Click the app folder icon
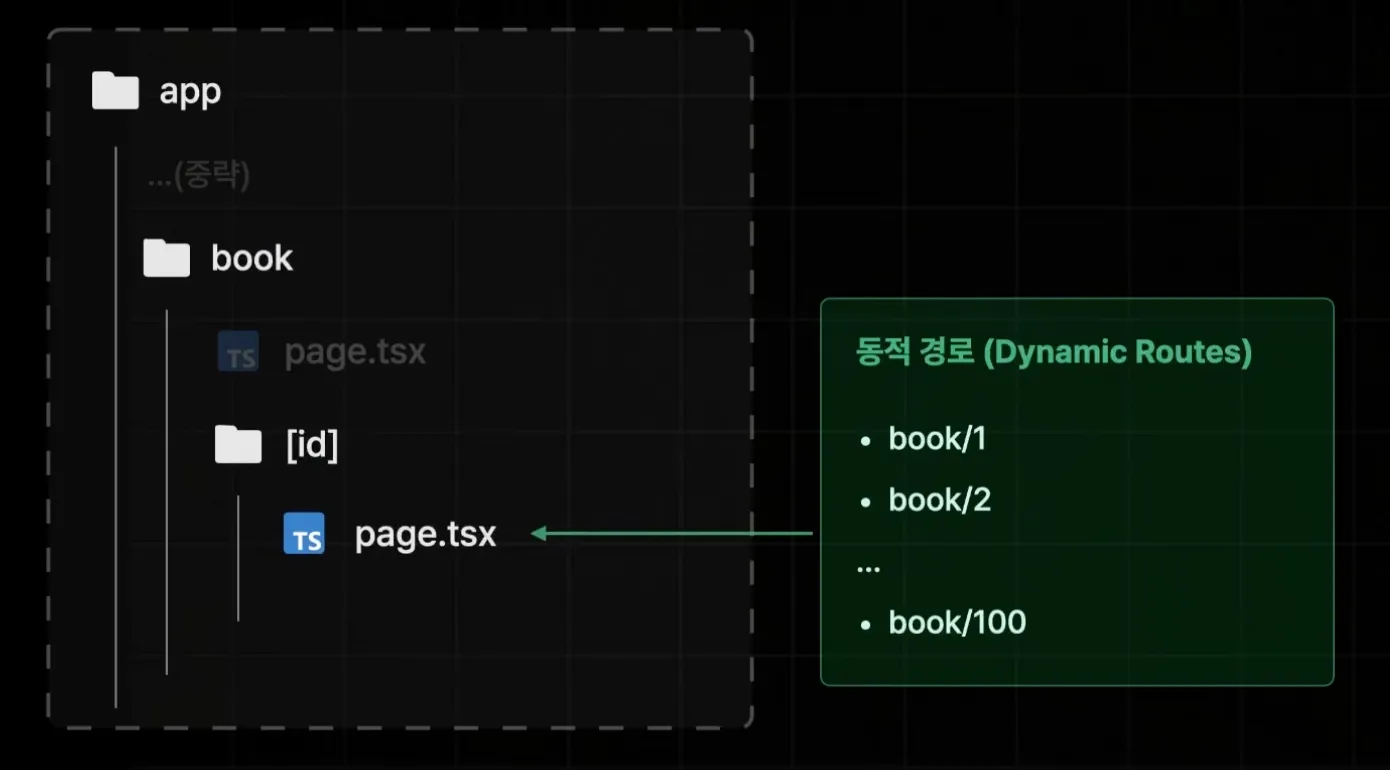The height and width of the screenshot is (770, 1390). point(115,91)
